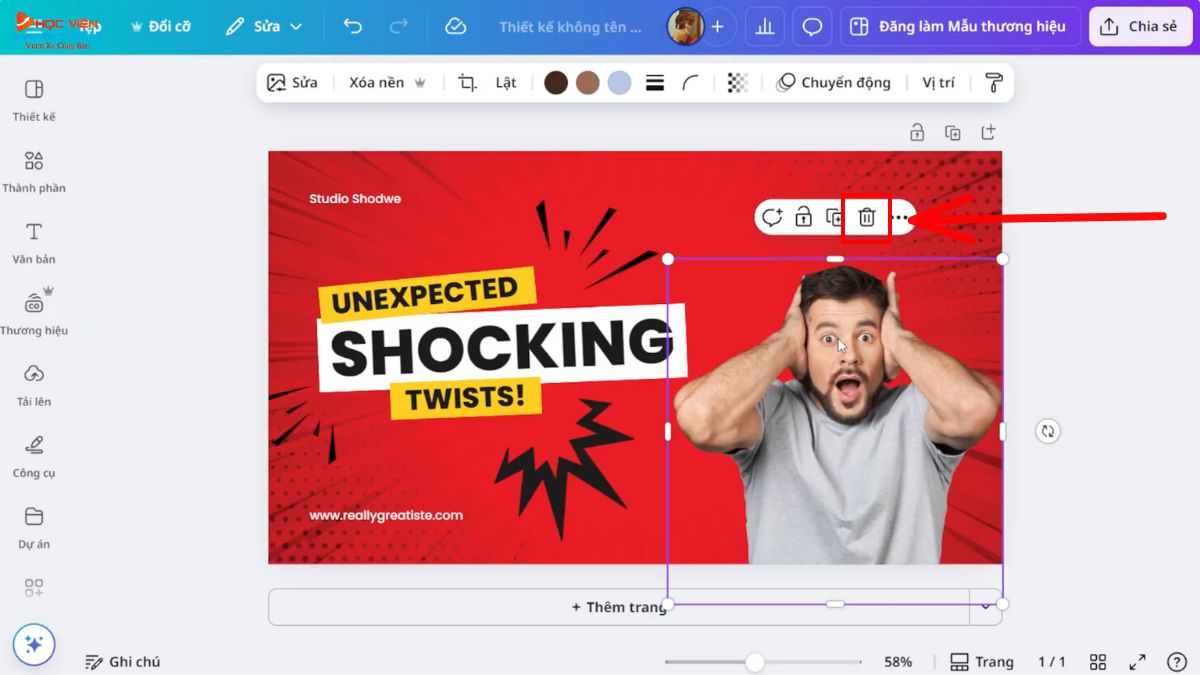This screenshot has height=675, width=1200.
Task: Click Xóa nền background remover
Action: (x=387, y=83)
